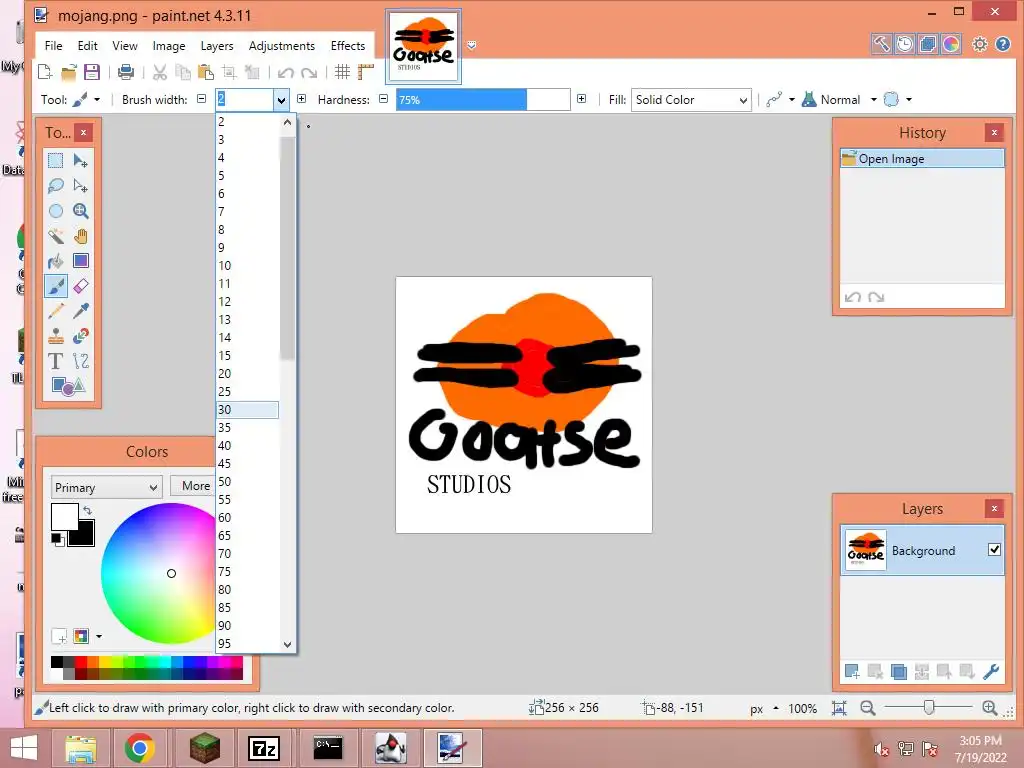This screenshot has width=1024, height=768.
Task: Select the Paintbrush tool in Tools panel
Action: [x=56, y=286]
